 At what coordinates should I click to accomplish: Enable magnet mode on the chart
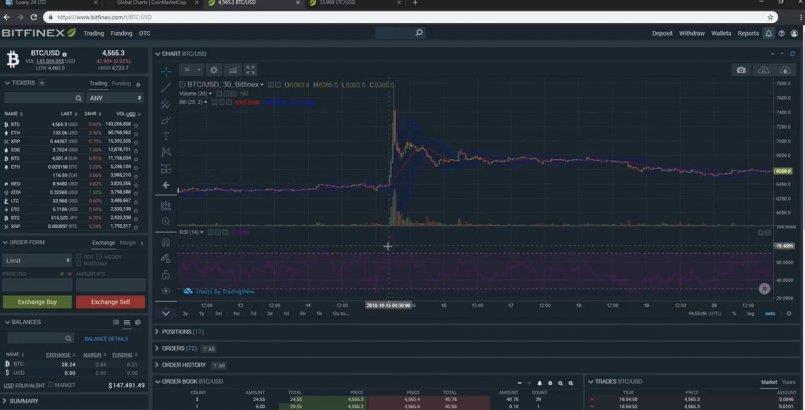pos(166,242)
